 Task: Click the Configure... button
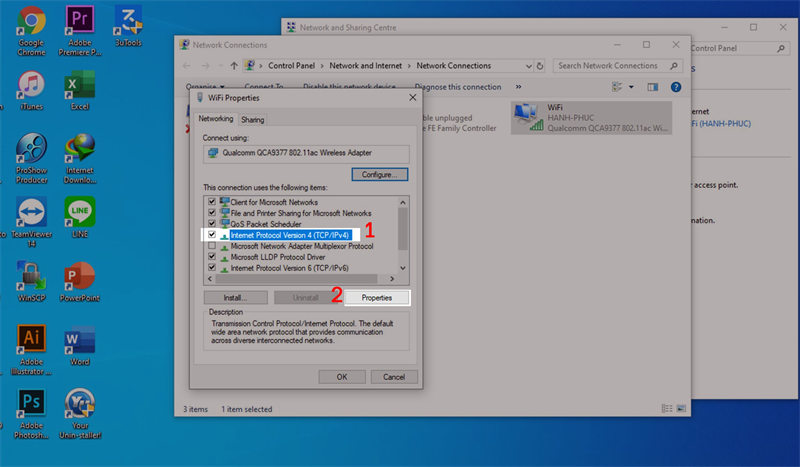(380, 175)
